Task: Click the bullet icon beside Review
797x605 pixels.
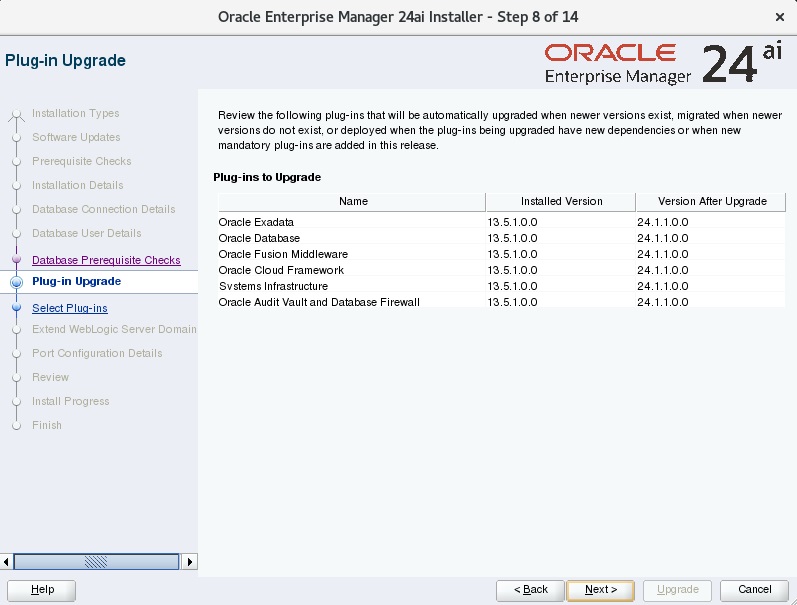Action: [16, 377]
